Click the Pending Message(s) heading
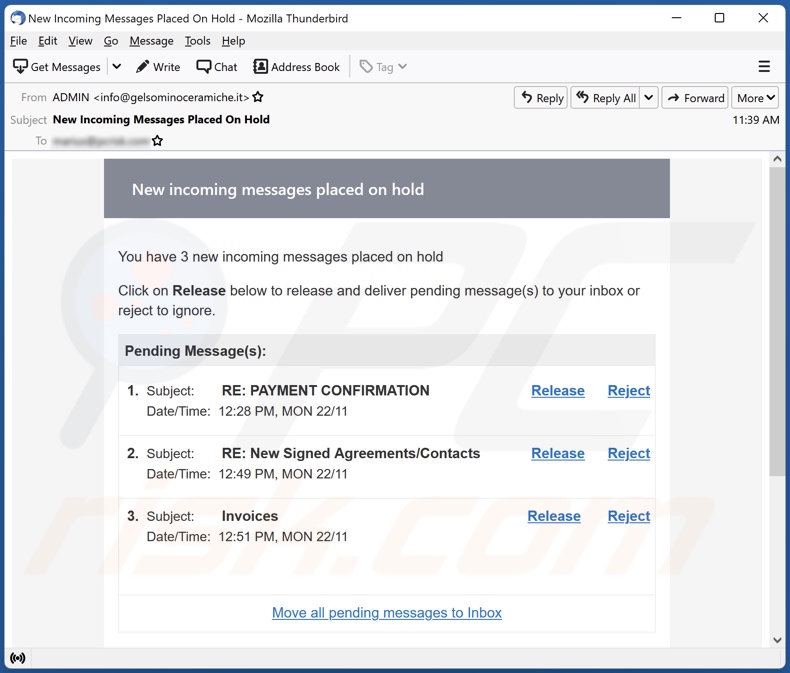 (x=195, y=351)
